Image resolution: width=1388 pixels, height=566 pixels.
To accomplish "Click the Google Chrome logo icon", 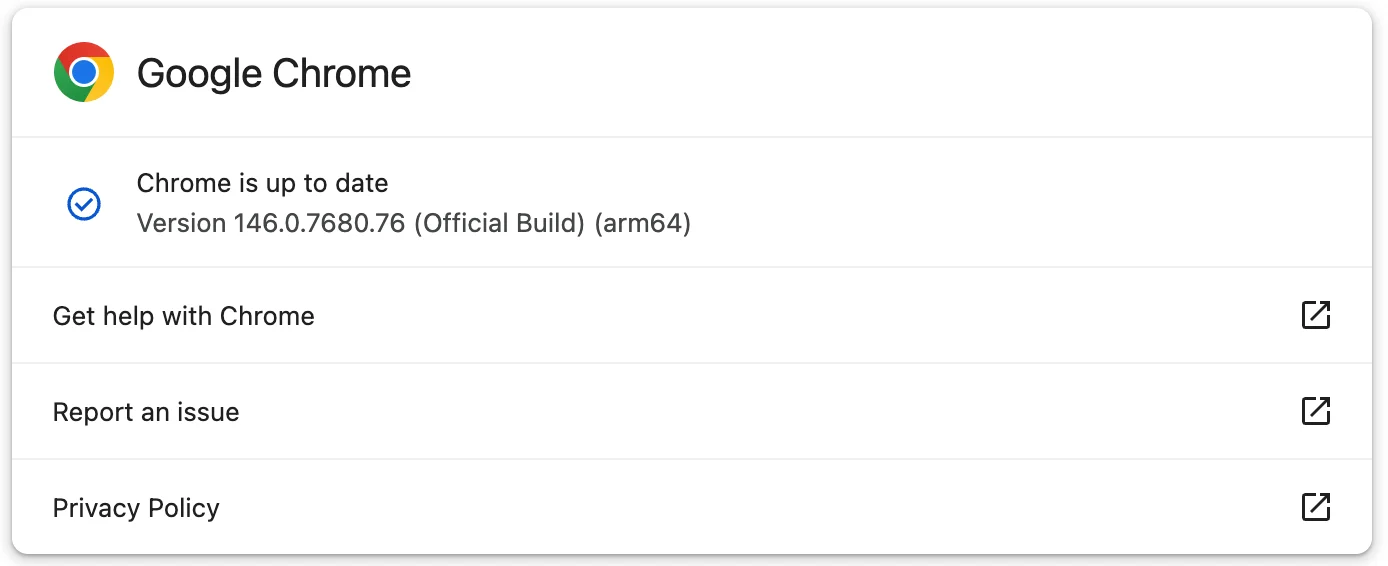I will (84, 72).
